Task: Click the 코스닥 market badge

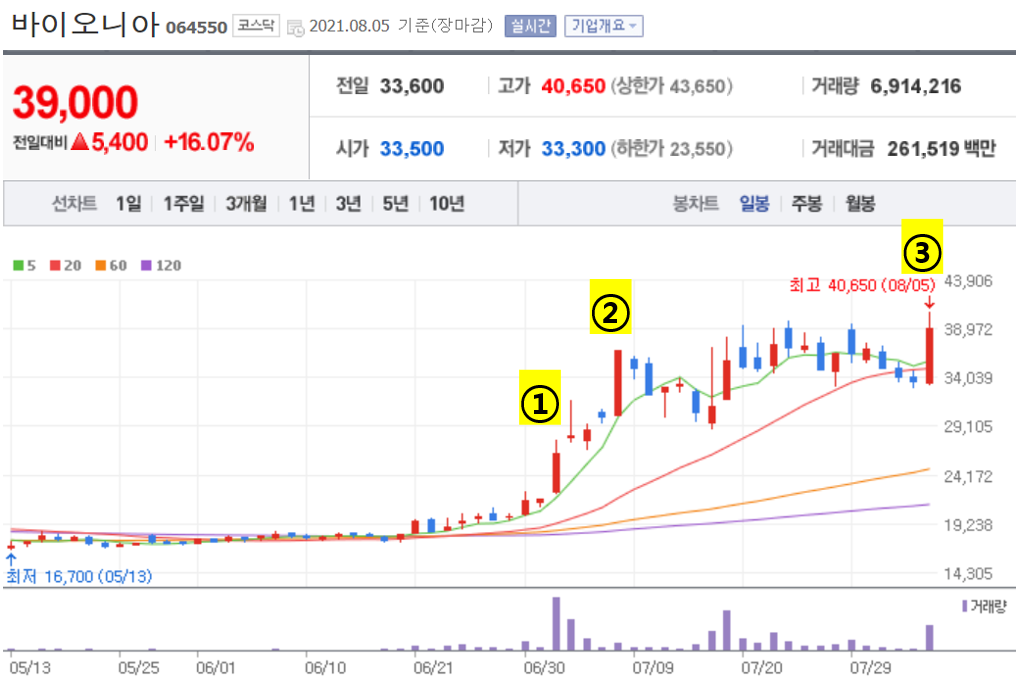Action: pos(256,26)
